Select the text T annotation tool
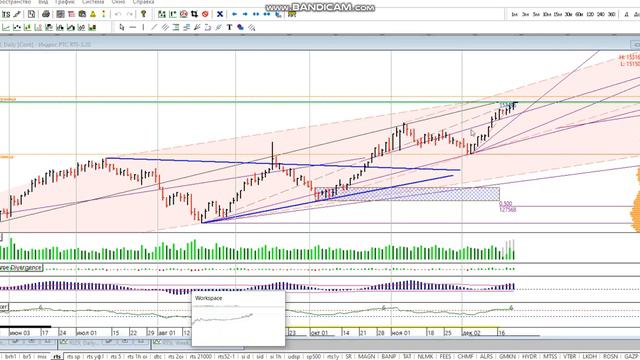 229,27
